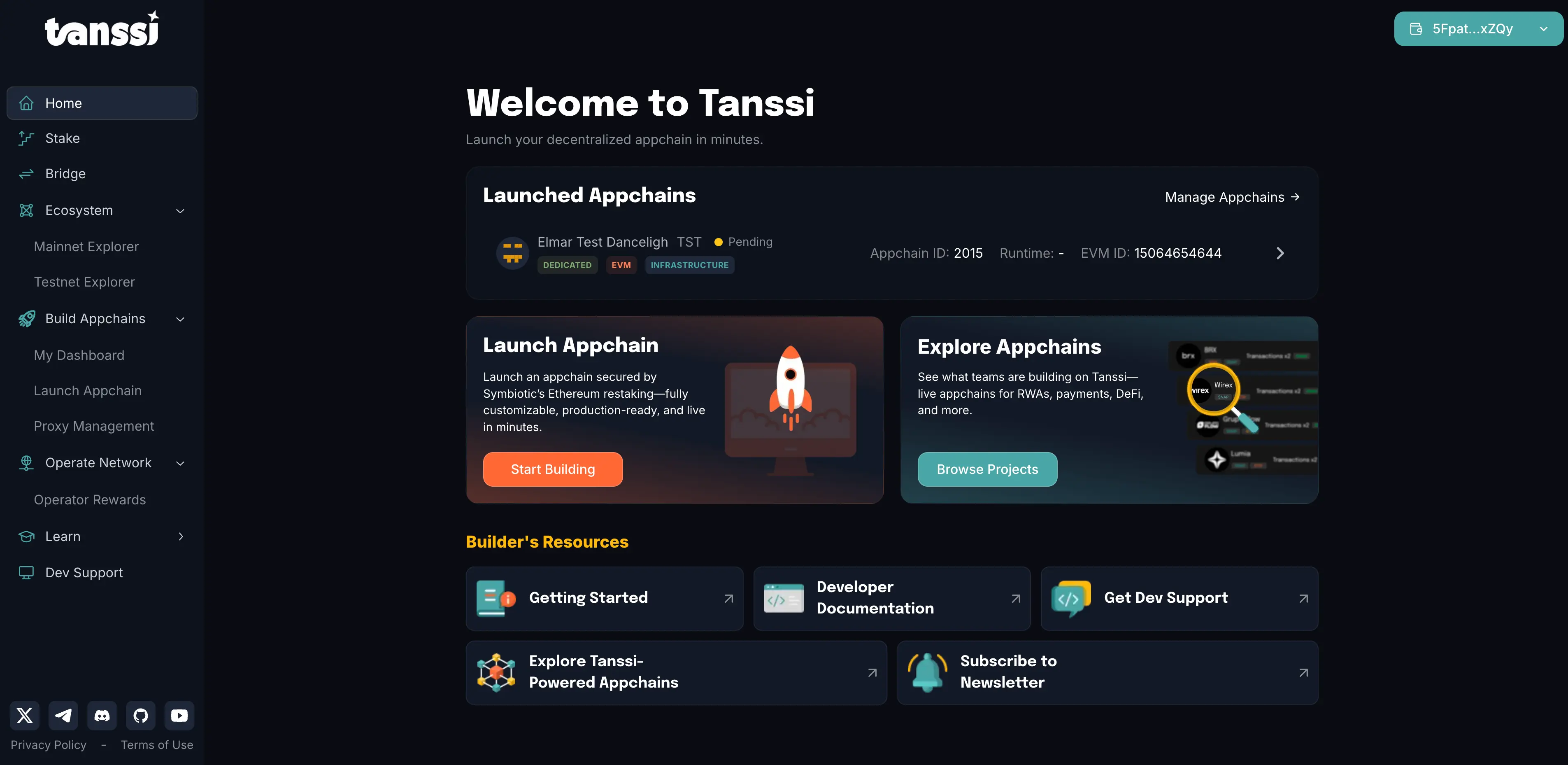Image resolution: width=1568 pixels, height=765 pixels.
Task: Open the Telegram social link
Action: coord(63,715)
